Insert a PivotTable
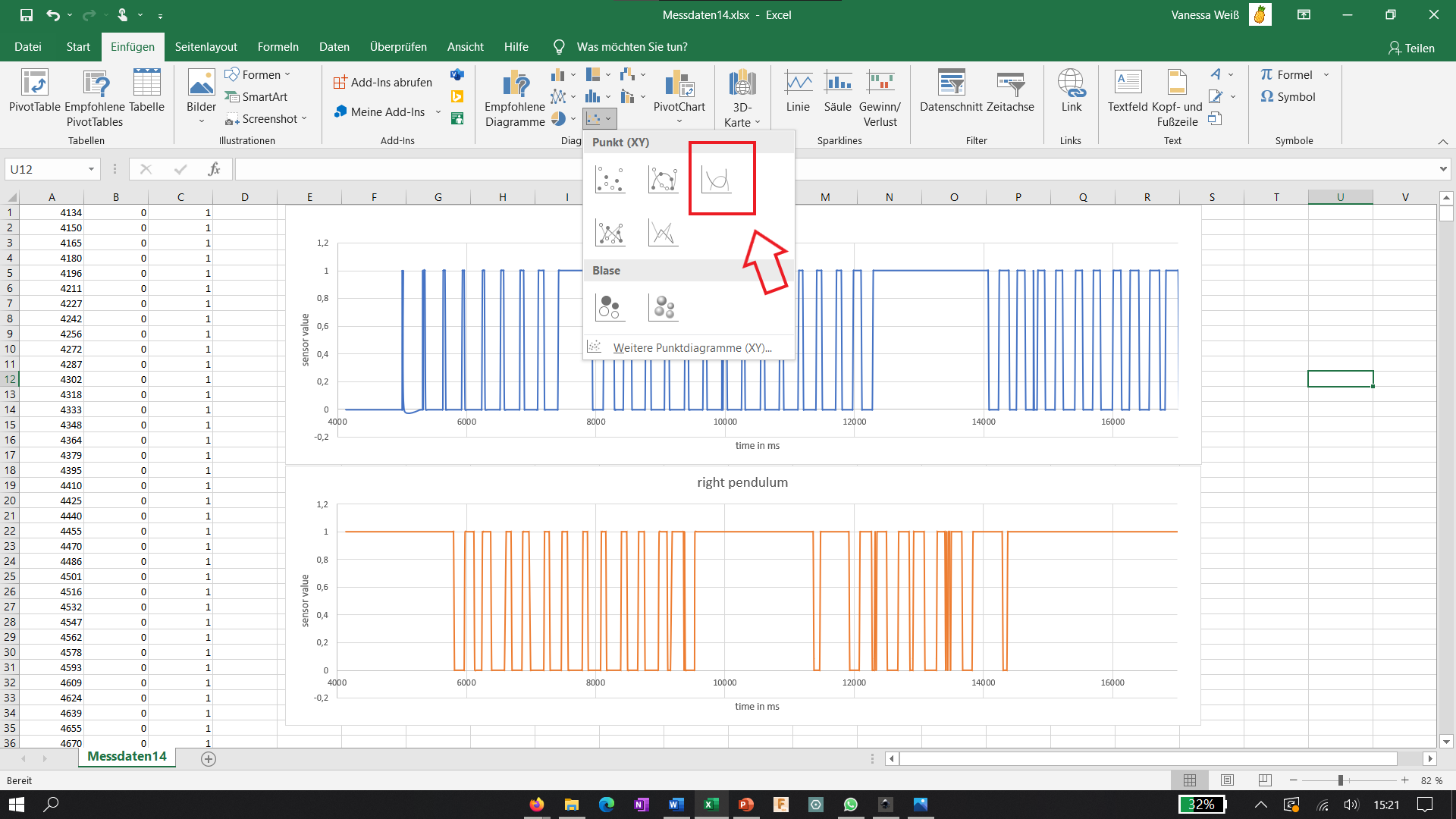The image size is (1456, 819). (34, 91)
